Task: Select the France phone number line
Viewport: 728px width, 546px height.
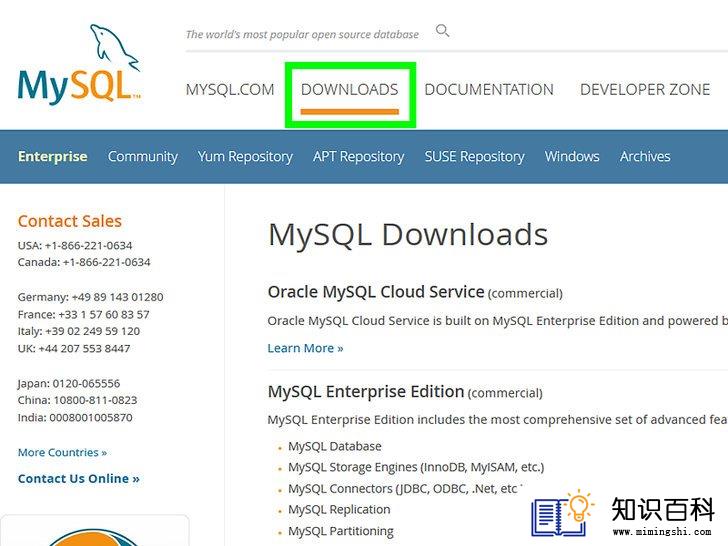Action: [84, 314]
